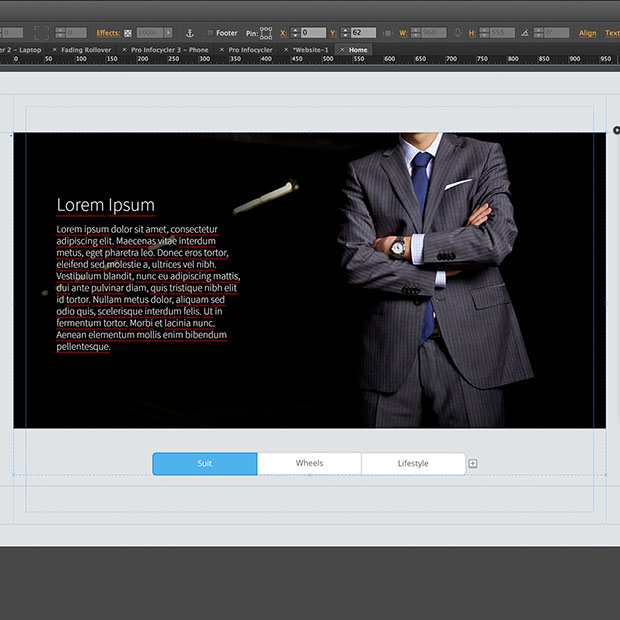Open the widget options arrow flyout
This screenshot has width=620, height=620.
(616, 130)
